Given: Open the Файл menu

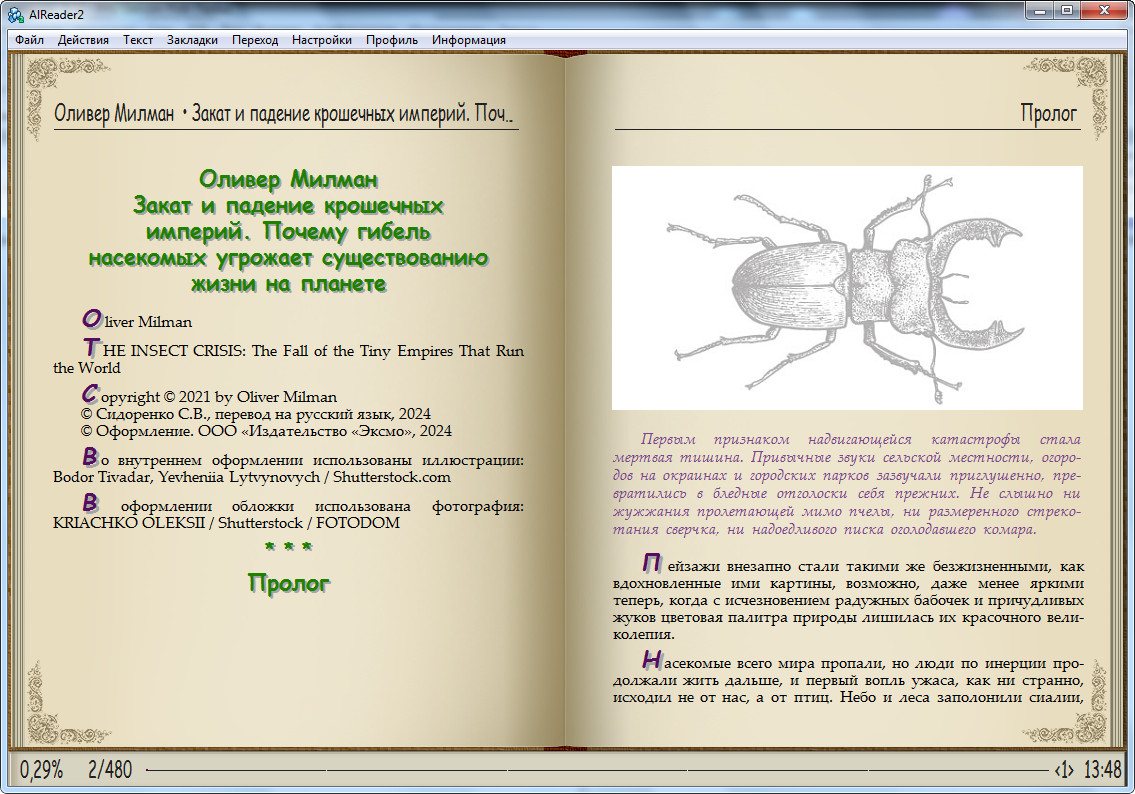Looking at the screenshot, I should click(29, 40).
